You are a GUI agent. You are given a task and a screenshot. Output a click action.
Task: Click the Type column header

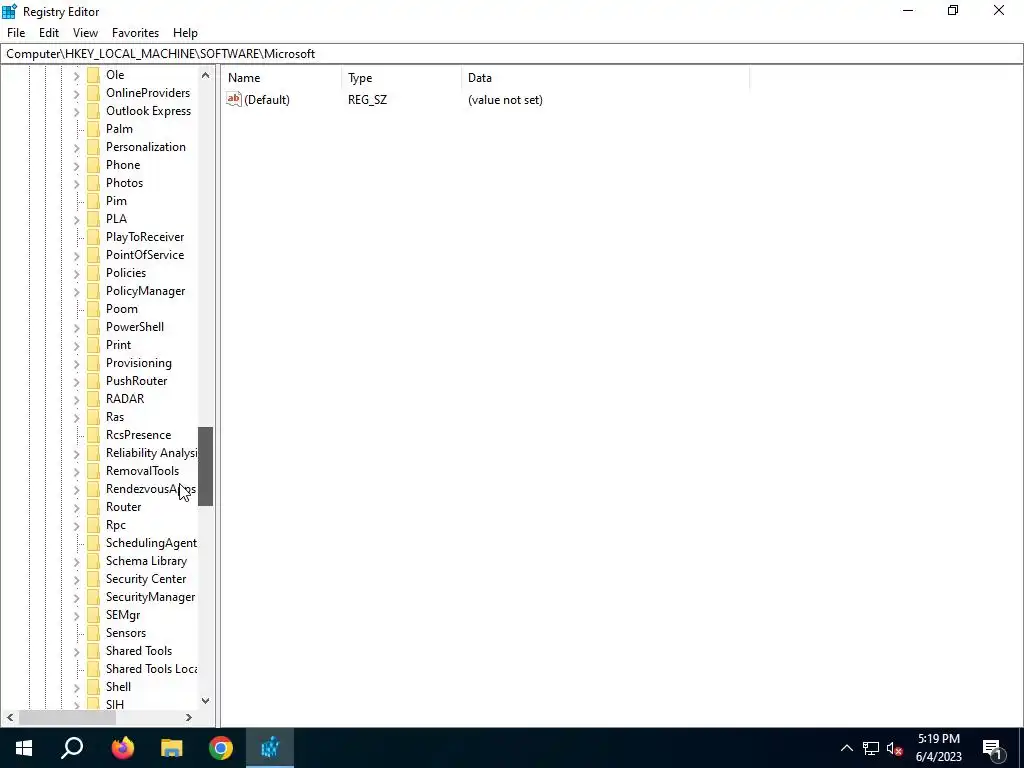click(401, 78)
